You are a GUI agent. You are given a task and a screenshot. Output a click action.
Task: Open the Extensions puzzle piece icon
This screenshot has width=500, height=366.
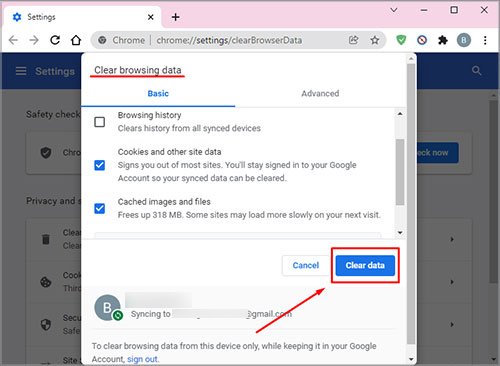443,40
